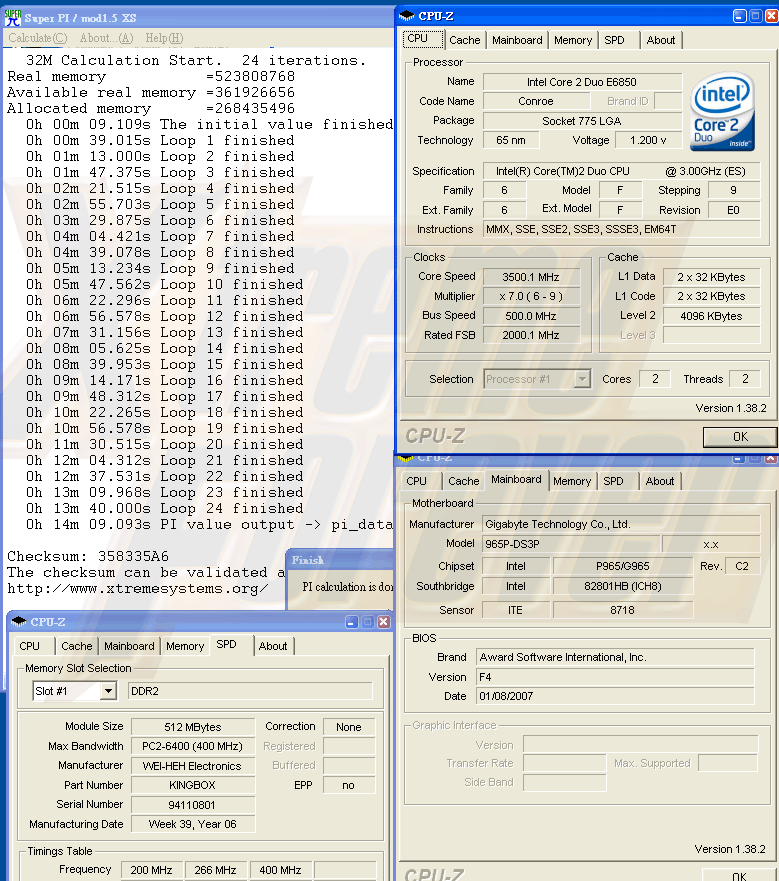The height and width of the screenshot is (881, 779).
Task: Click the Multiplier value x 7.0 ( 6 - 9 )
Action: [x=531, y=297]
